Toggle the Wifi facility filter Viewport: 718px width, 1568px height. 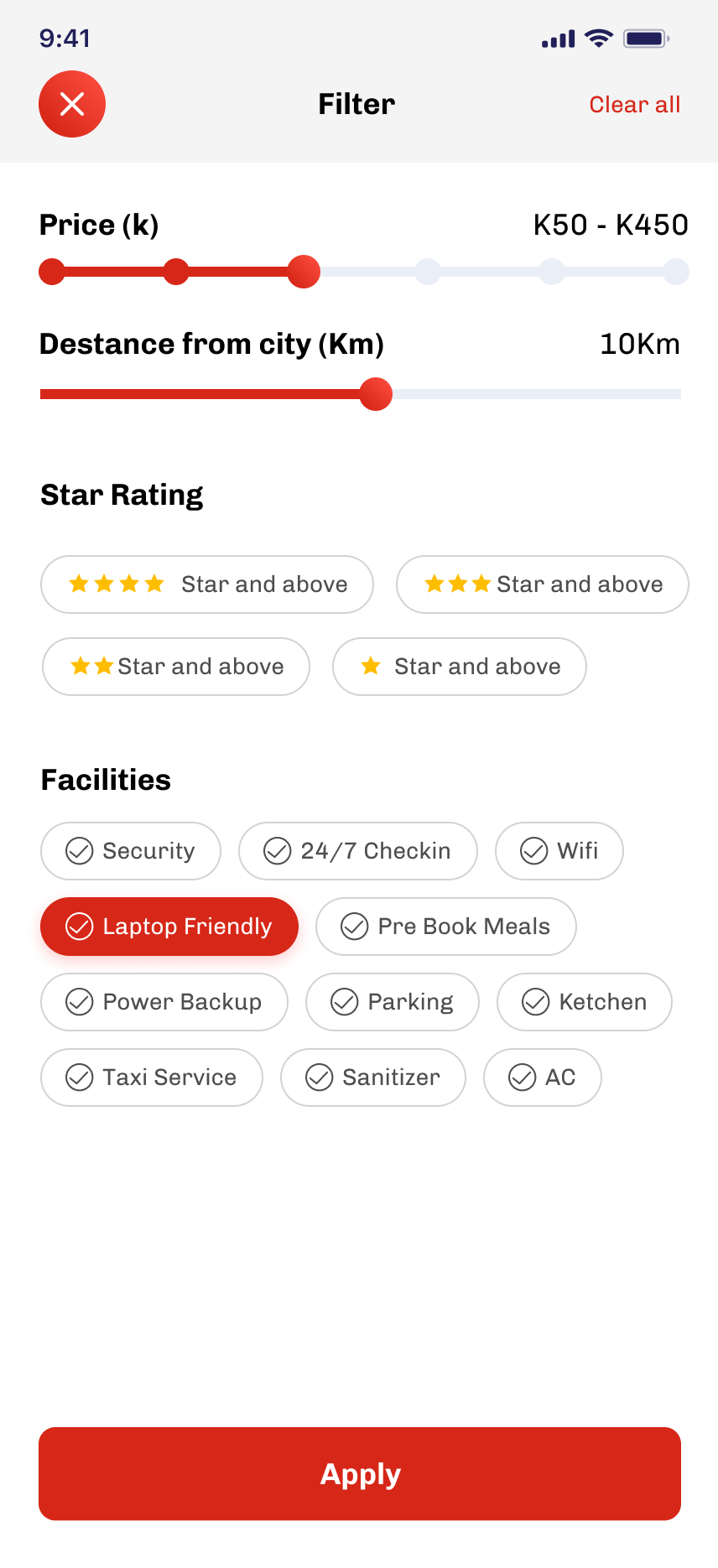coord(559,851)
